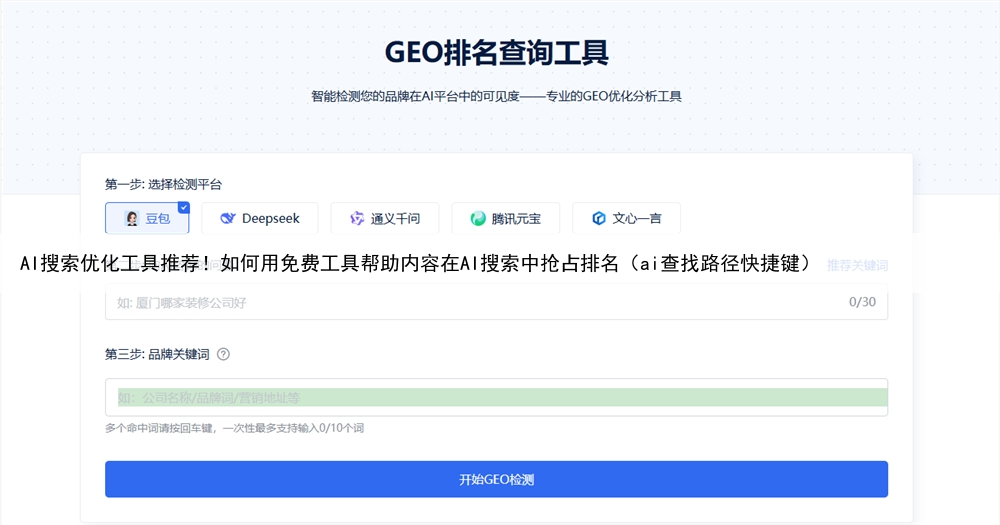The width and height of the screenshot is (1000, 525).
Task: Uncheck the blue checkmark on 豆包
Action: (183, 207)
